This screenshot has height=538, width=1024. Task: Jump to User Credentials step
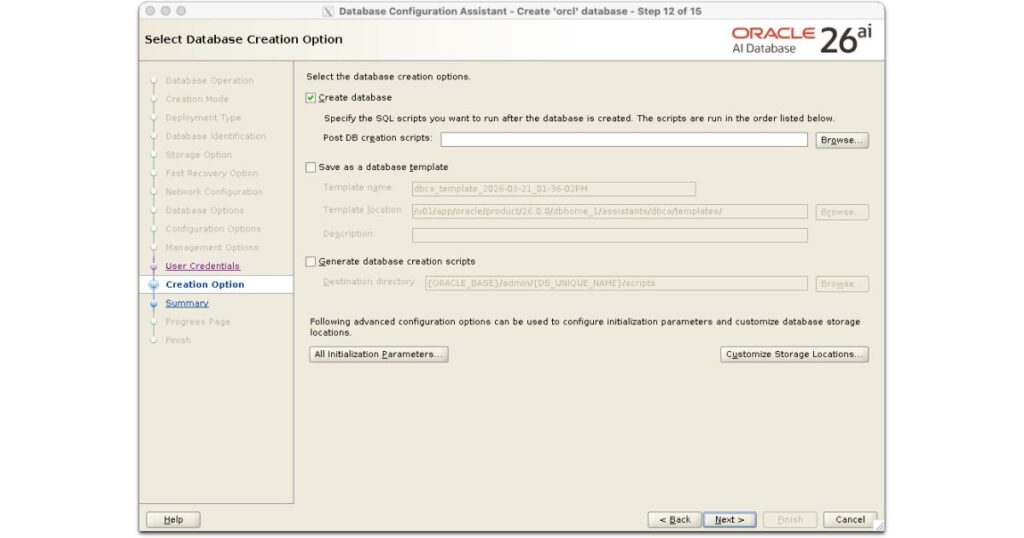click(x=202, y=266)
